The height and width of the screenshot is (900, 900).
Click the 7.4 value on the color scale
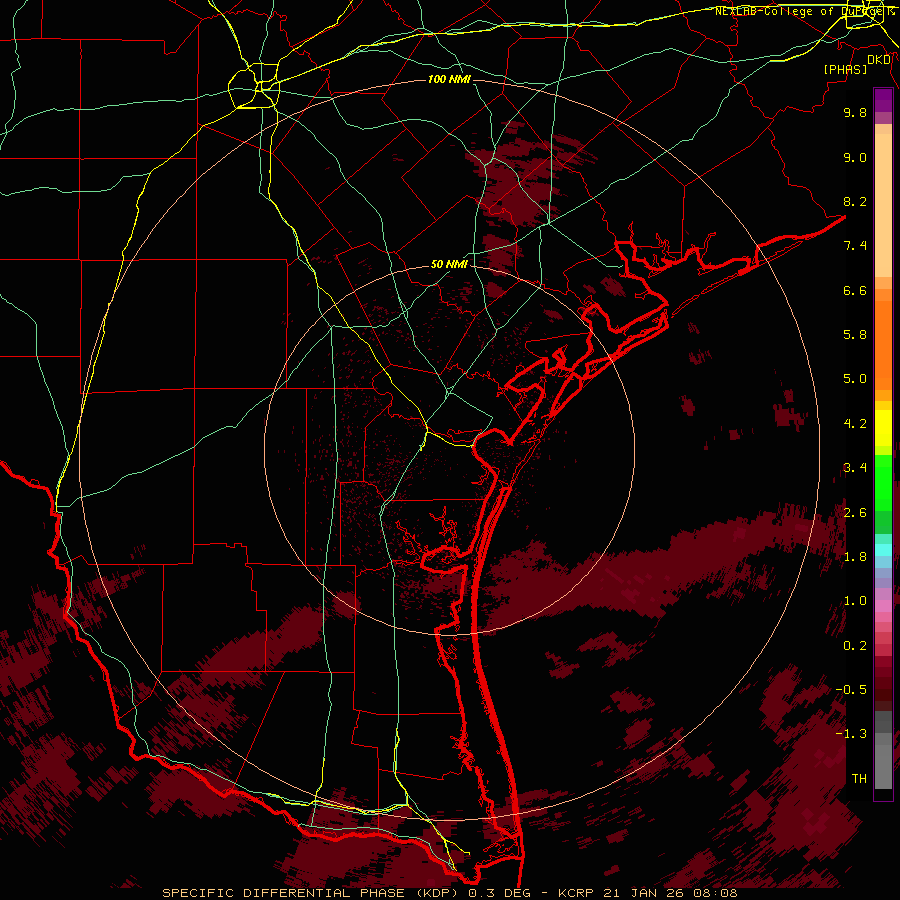click(x=855, y=246)
